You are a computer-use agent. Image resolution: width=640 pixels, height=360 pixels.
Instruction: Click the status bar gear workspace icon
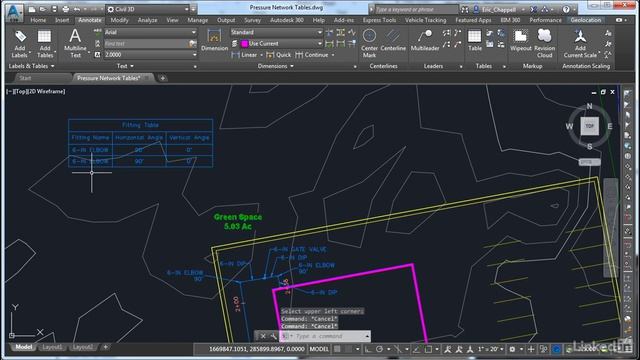click(x=512, y=349)
